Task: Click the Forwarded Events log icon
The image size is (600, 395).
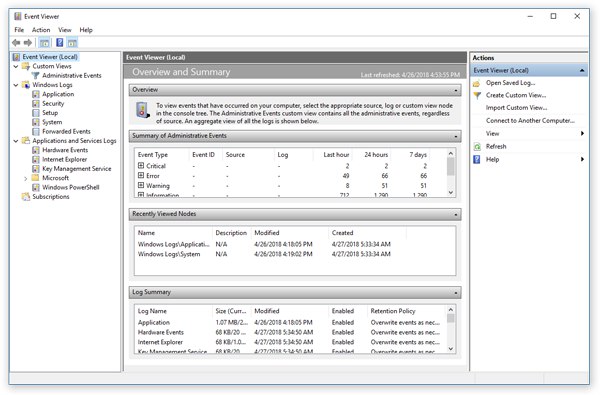Action: (x=36, y=131)
